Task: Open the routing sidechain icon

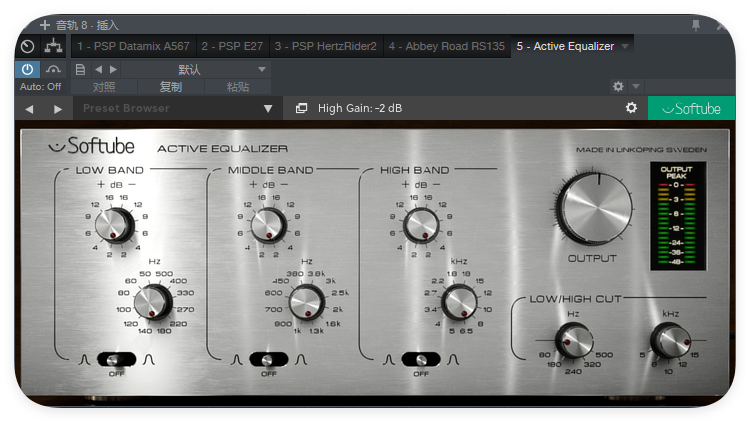Action: (x=54, y=46)
